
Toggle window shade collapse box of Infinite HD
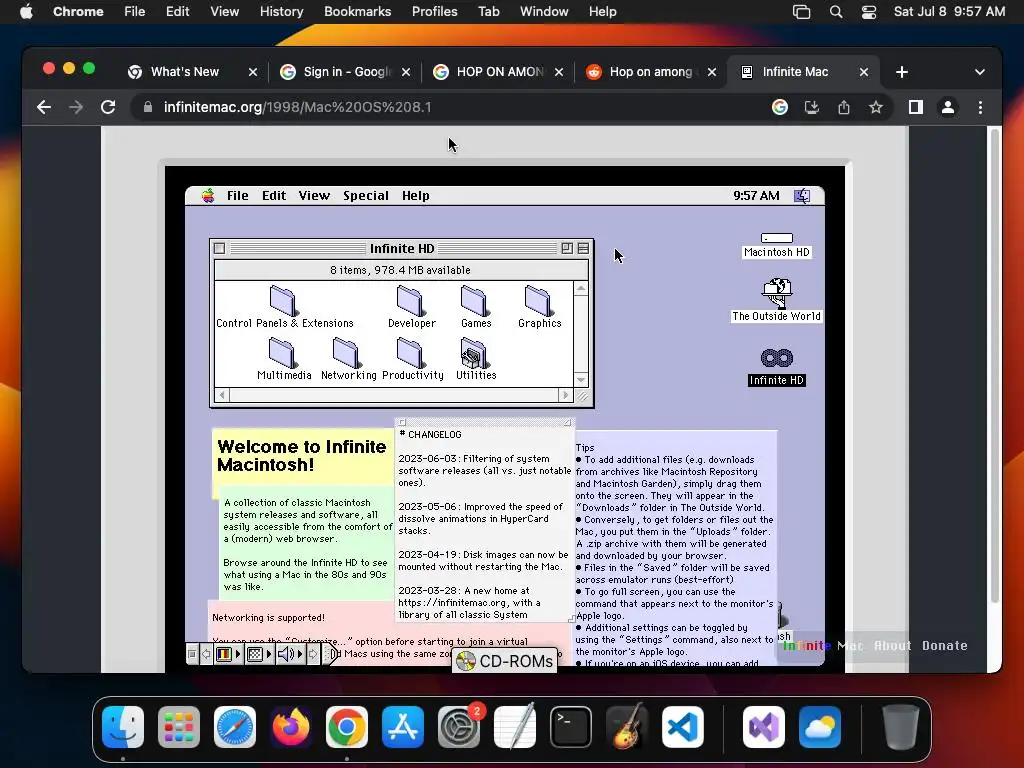coord(583,248)
